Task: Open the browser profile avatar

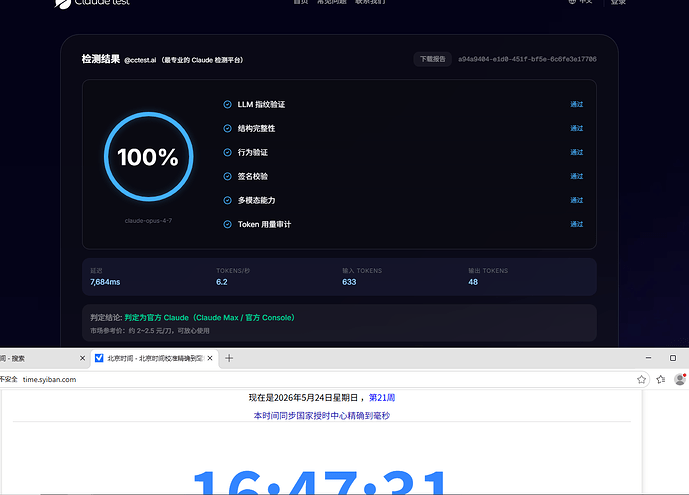Action: click(680, 379)
